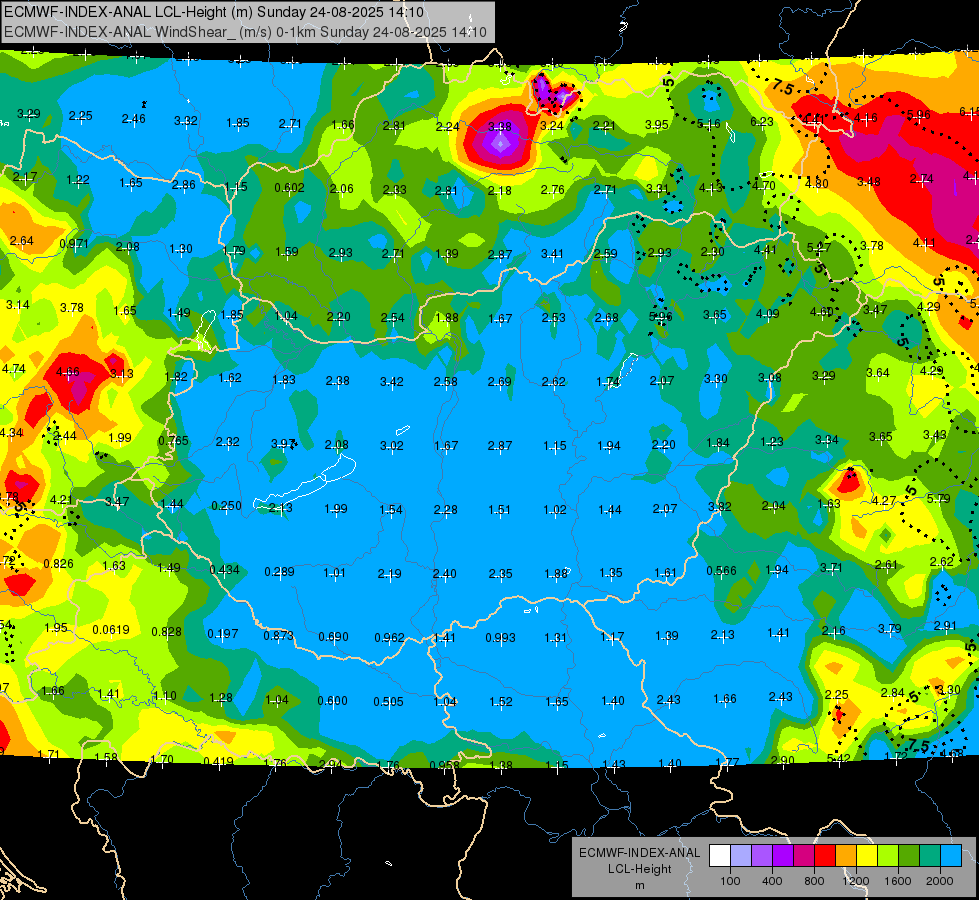Viewport: 979px width, 900px height.
Task: Click the legend tick label 2000
Action: pyautogui.click(x=940, y=881)
